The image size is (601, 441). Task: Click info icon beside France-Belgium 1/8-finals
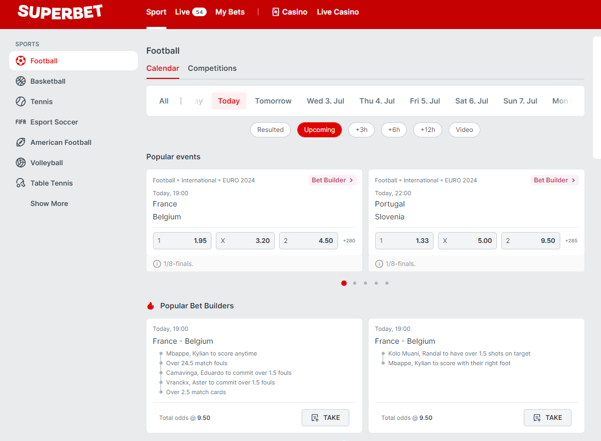157,264
